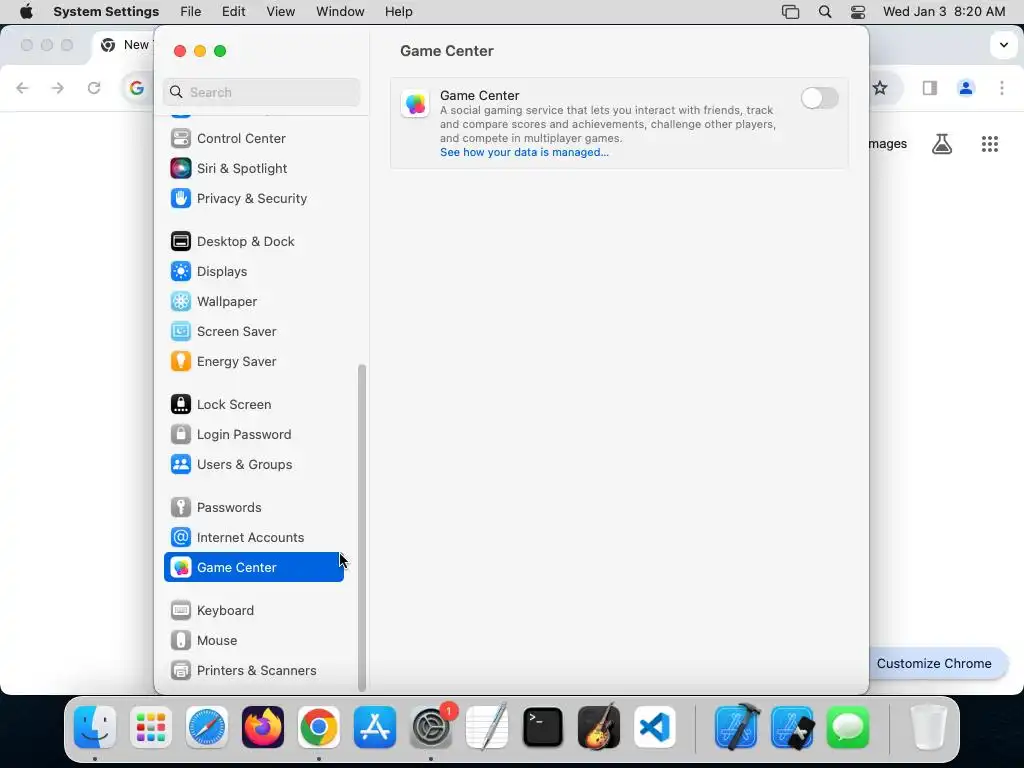Open Control Center settings pane

254,138
